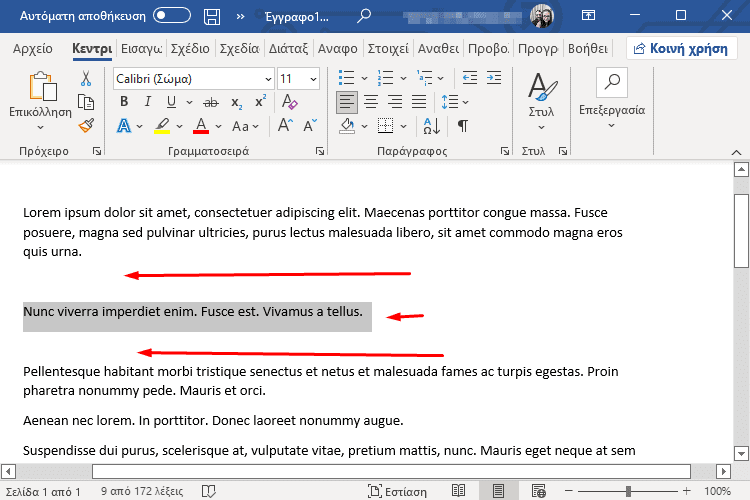Toggle Italic formatting
Screen dimensions: 750x500
[148, 101]
